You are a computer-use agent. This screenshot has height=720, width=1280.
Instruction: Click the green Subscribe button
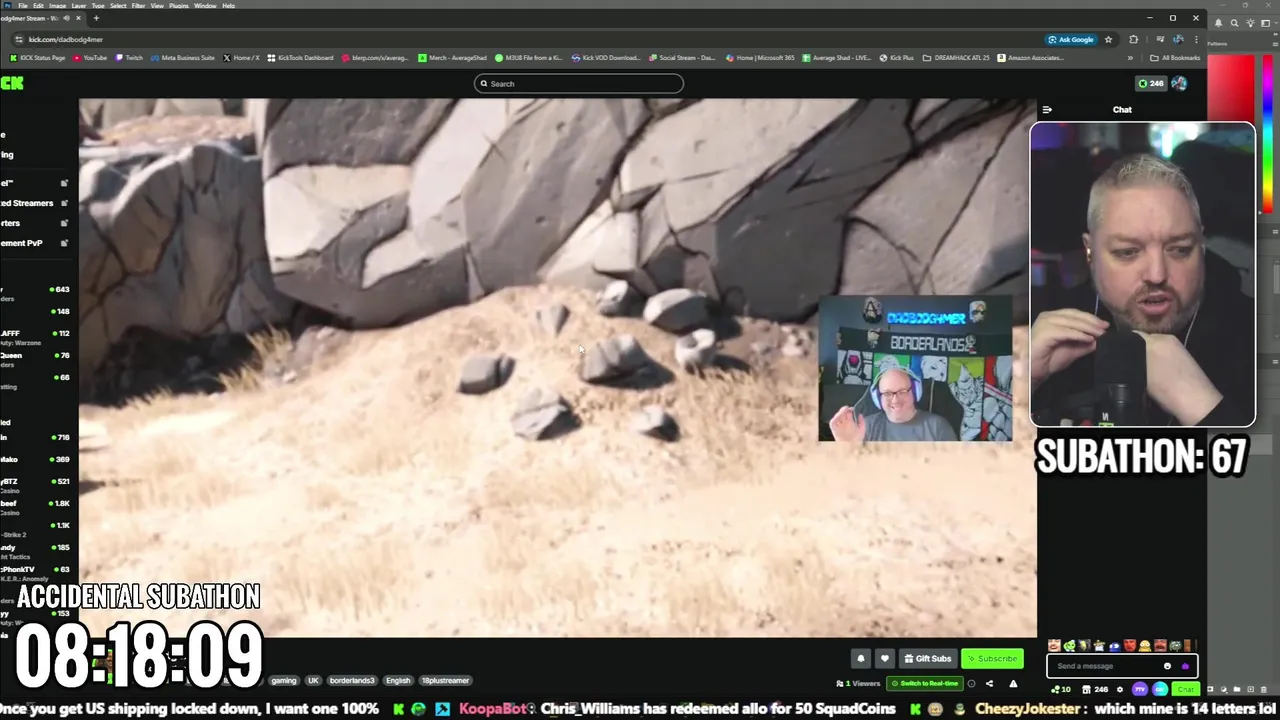tap(992, 658)
